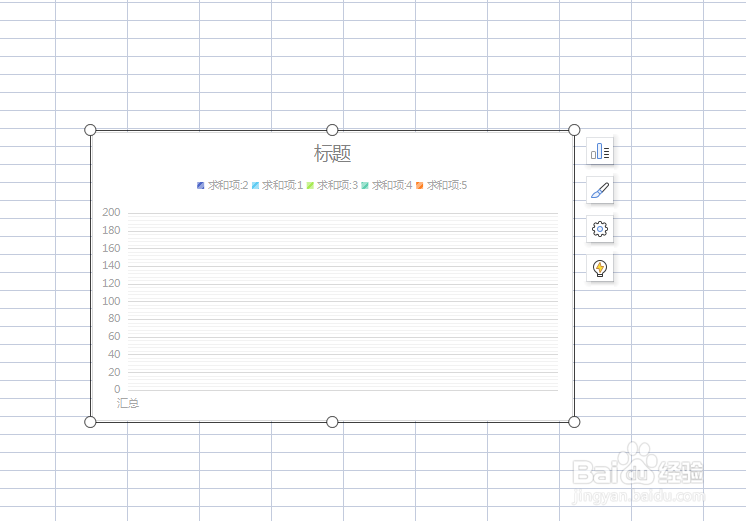Viewport: 746px width, 521px height.
Task: Click the teal swatch of 求和项:4
Action: [365, 186]
